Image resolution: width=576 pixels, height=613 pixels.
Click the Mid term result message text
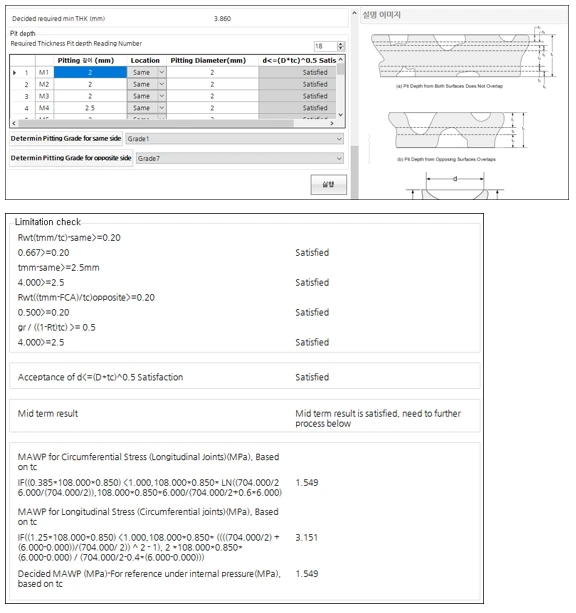coord(378,418)
